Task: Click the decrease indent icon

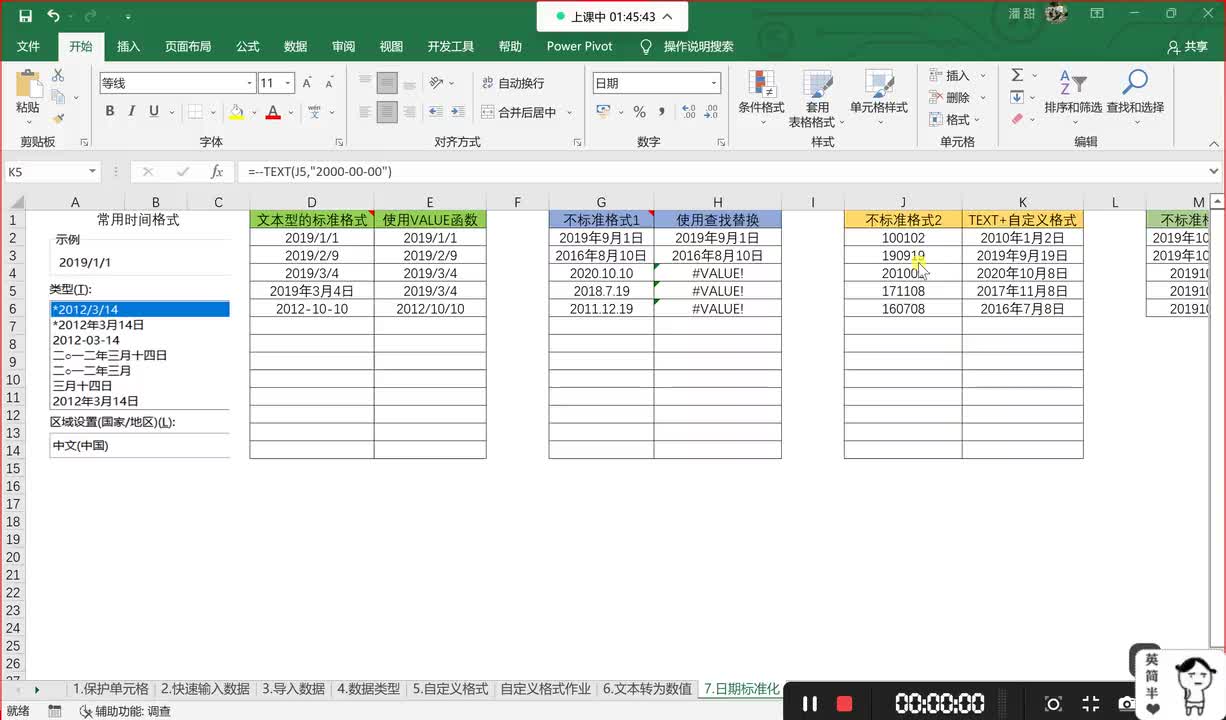Action: click(x=436, y=112)
